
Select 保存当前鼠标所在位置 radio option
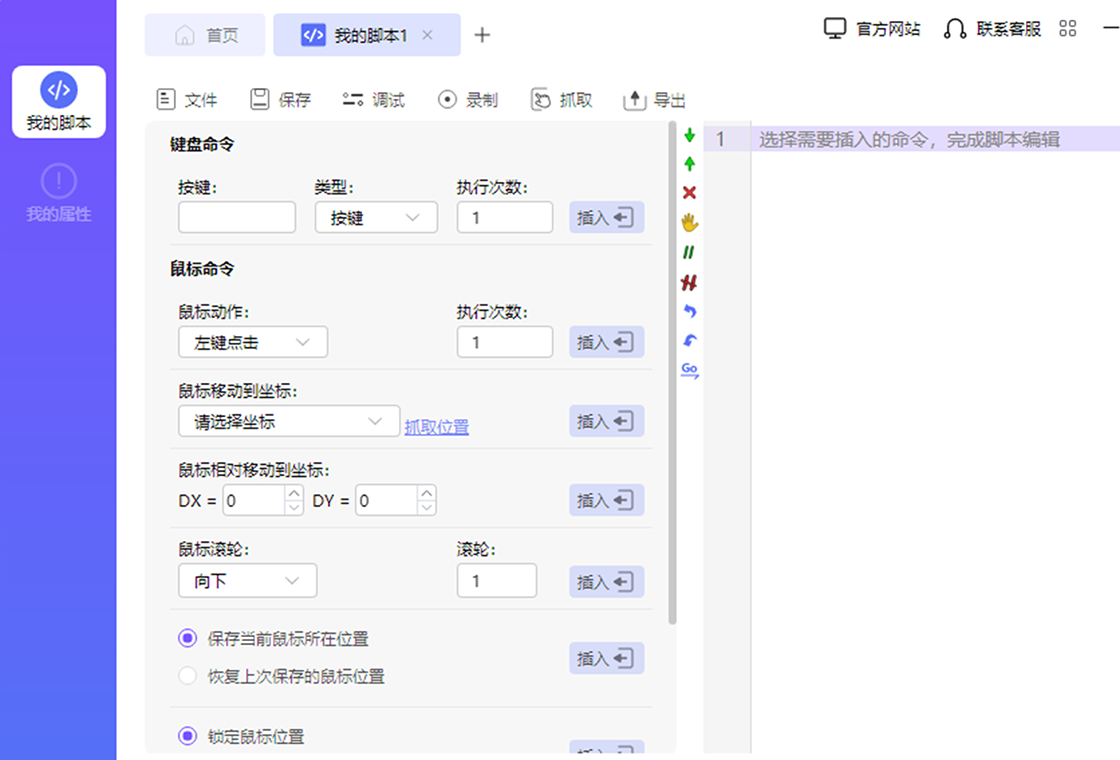187,638
